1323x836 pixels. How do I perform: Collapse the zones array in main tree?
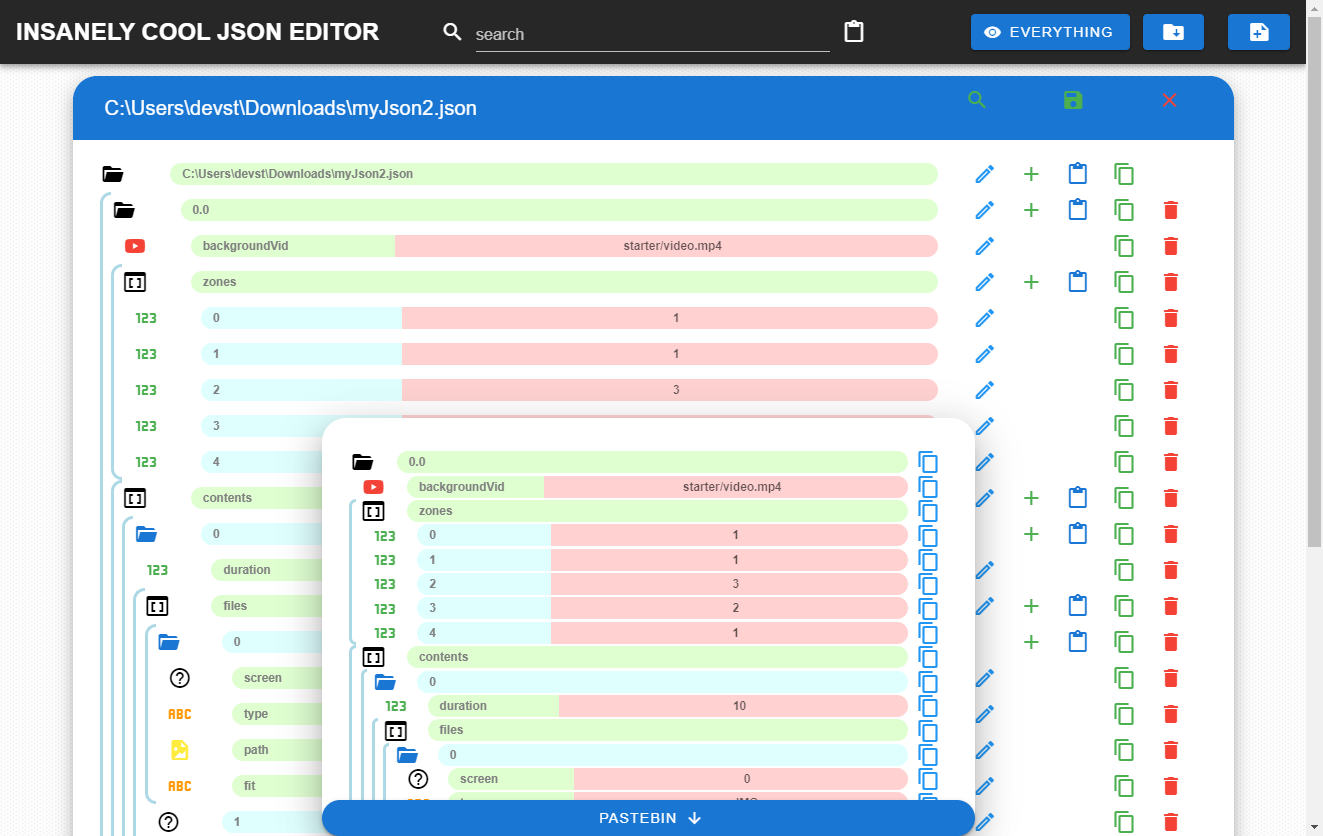pyautogui.click(x=135, y=282)
